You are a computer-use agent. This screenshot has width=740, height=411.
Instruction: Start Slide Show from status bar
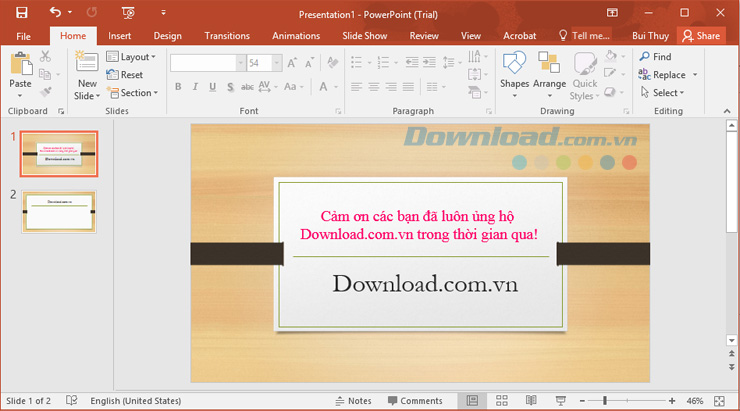tap(560, 401)
